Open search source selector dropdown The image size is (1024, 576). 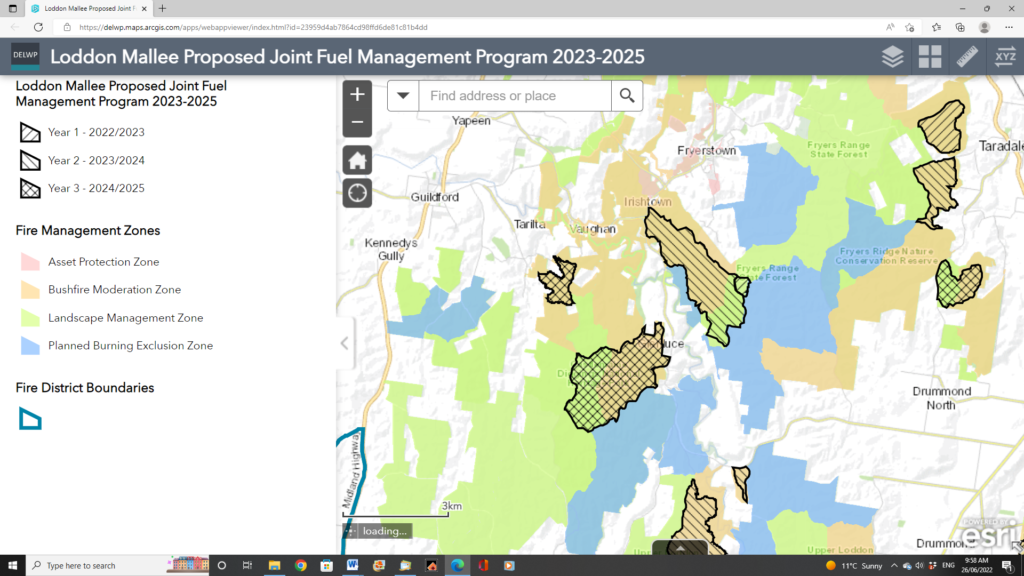pos(403,96)
